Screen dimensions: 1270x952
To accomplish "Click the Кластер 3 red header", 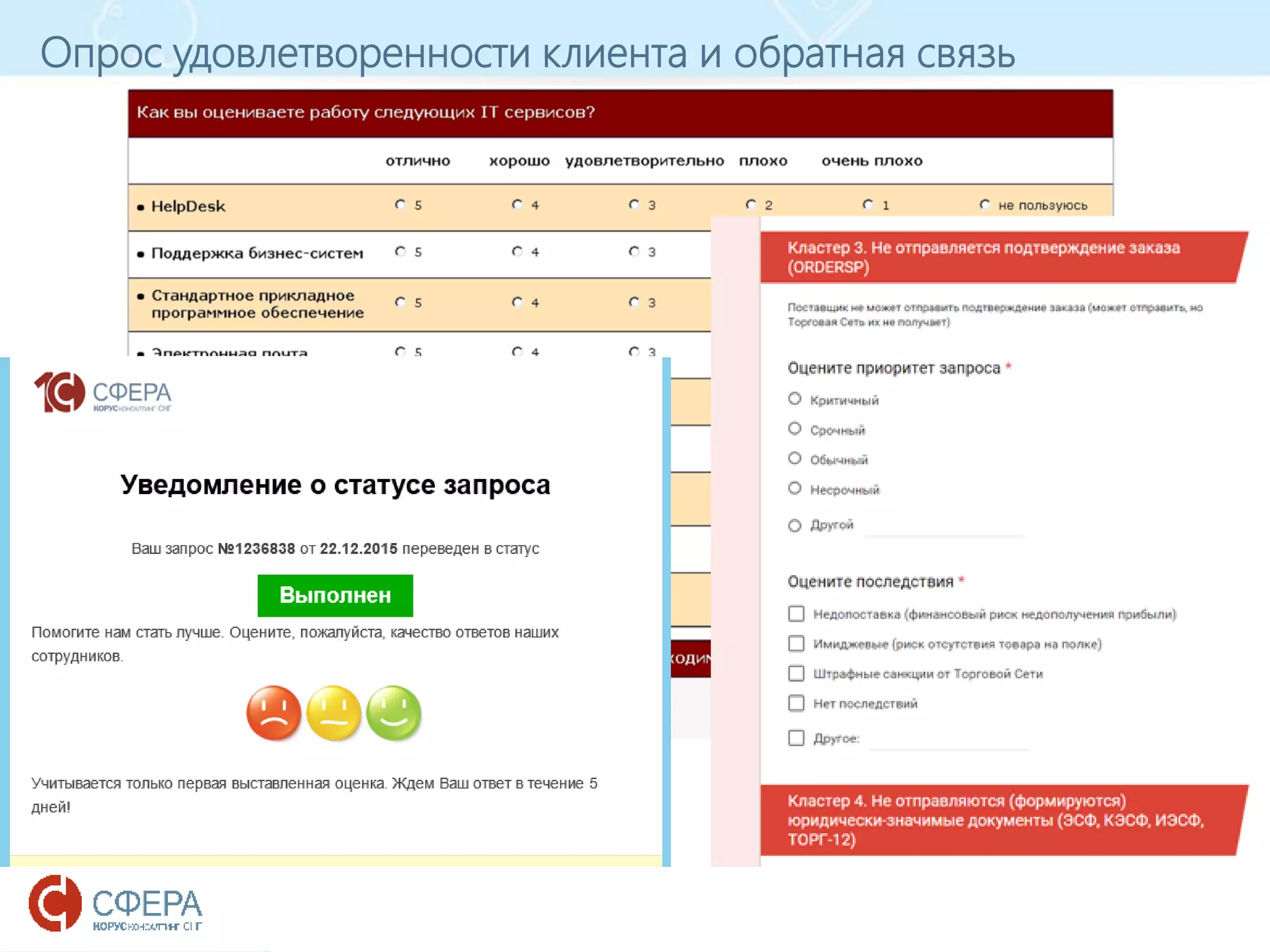I will click(1004, 257).
